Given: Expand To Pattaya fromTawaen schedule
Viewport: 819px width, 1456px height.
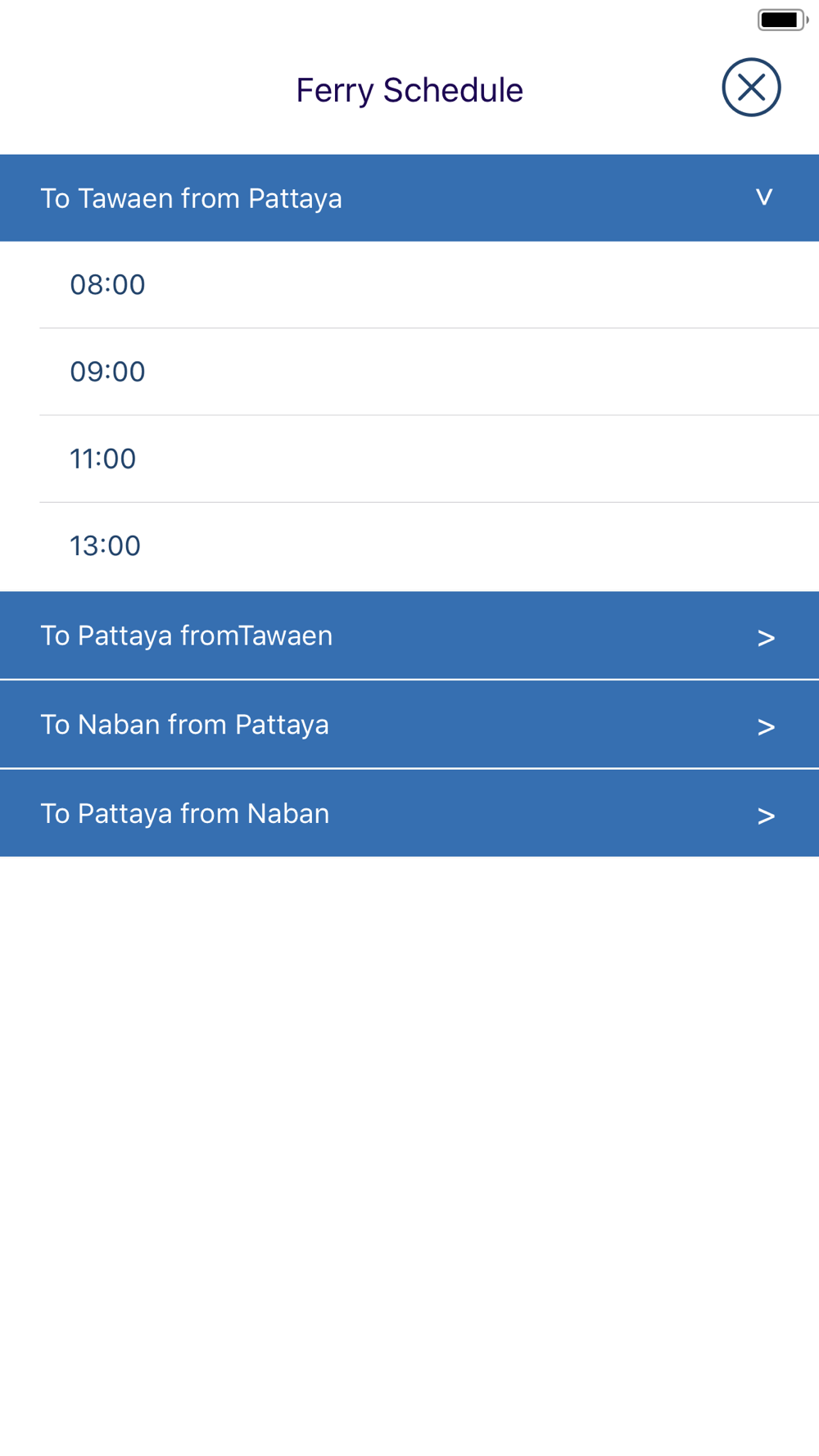Looking at the screenshot, I should click(409, 635).
